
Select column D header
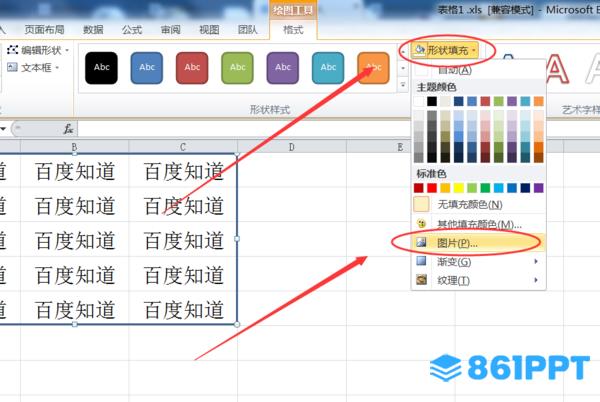pos(292,147)
